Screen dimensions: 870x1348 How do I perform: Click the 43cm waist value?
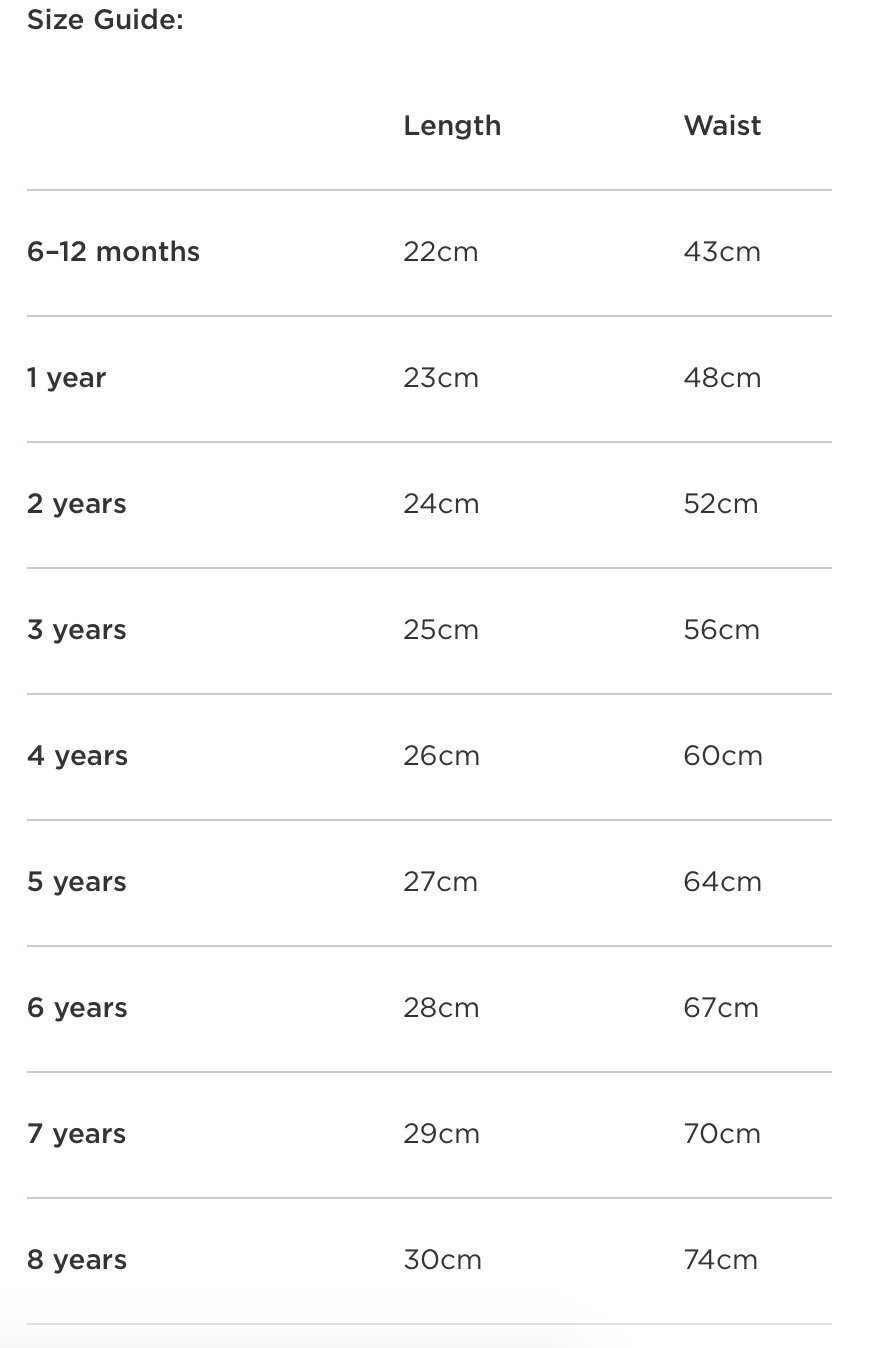pos(722,252)
